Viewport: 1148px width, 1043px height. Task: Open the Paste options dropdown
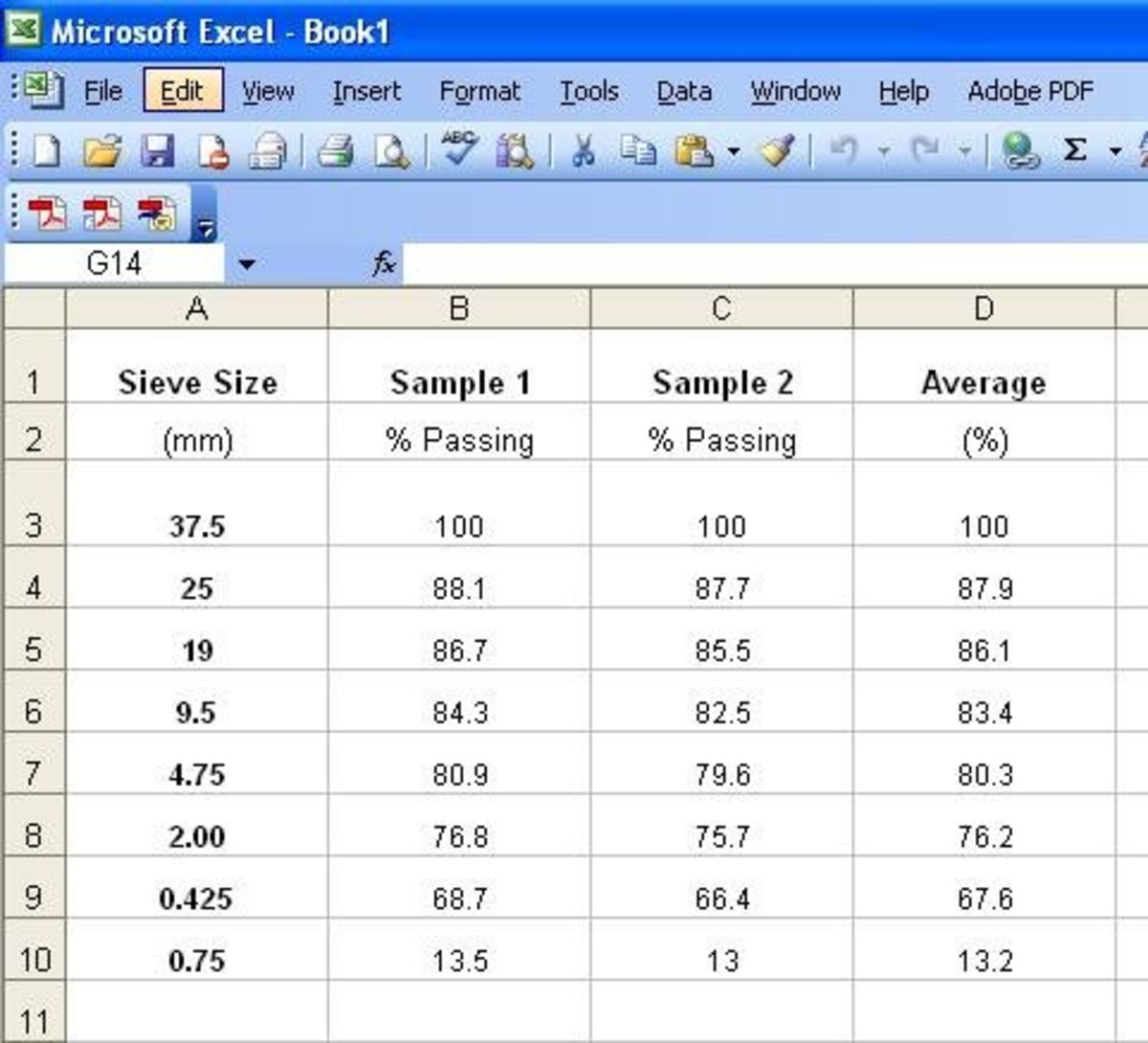731,150
